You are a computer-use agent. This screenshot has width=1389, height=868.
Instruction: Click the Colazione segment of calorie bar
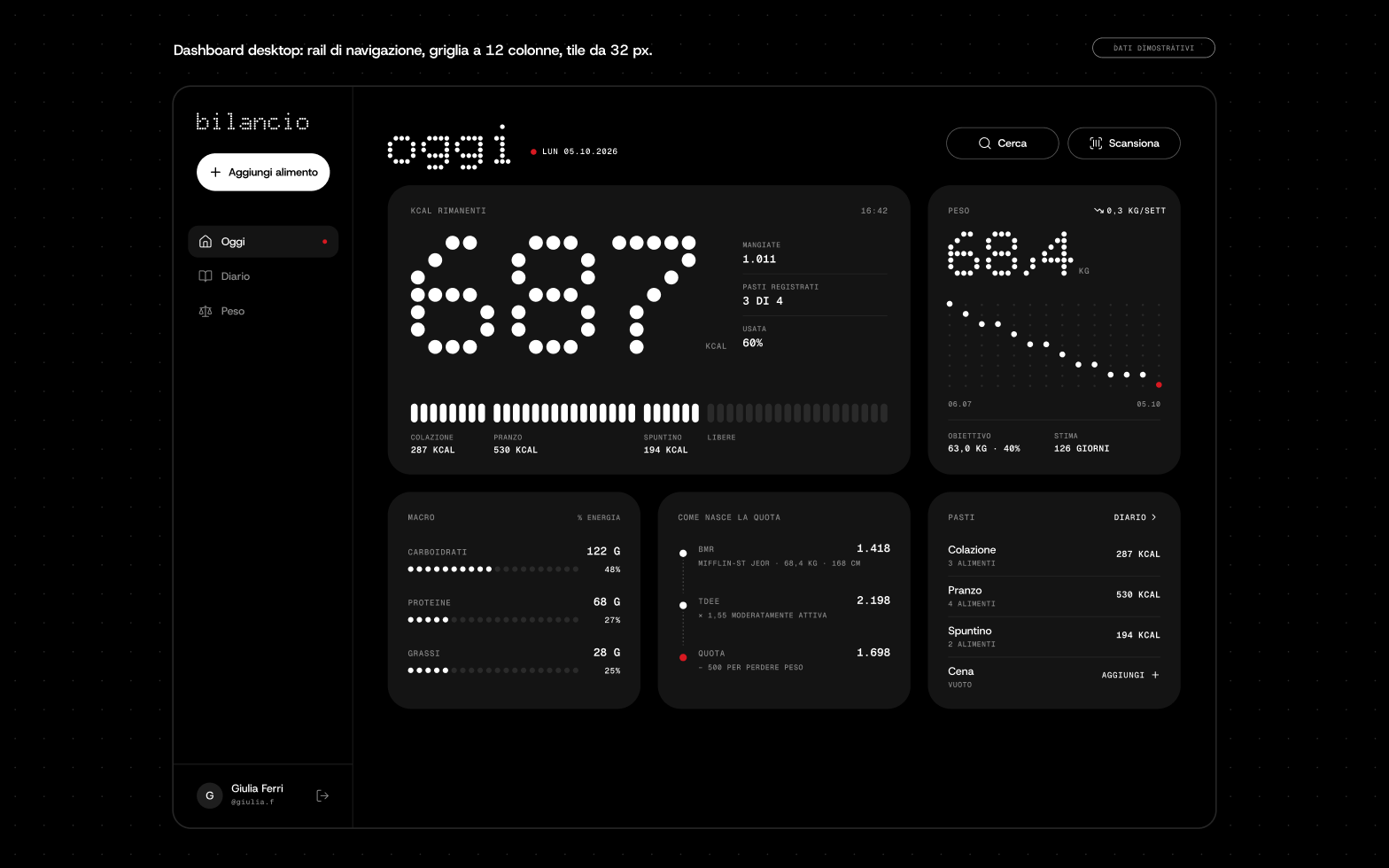tap(448, 413)
